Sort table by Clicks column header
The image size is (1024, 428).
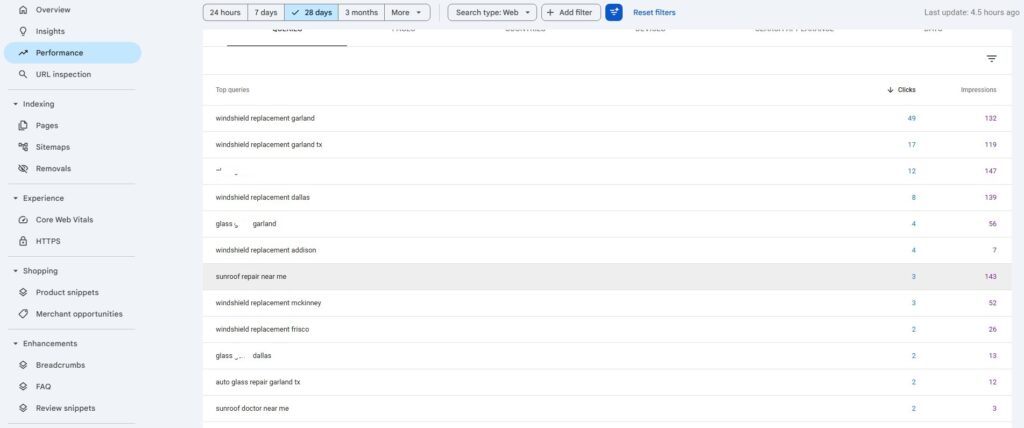click(x=902, y=90)
